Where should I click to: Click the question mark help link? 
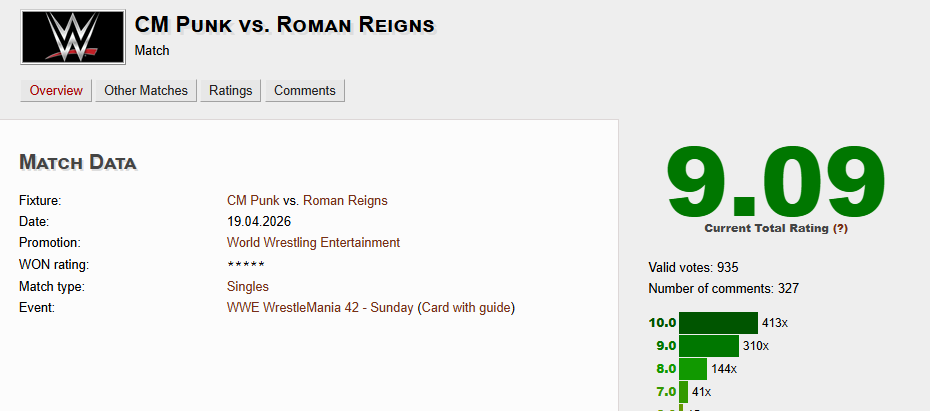tap(840, 228)
